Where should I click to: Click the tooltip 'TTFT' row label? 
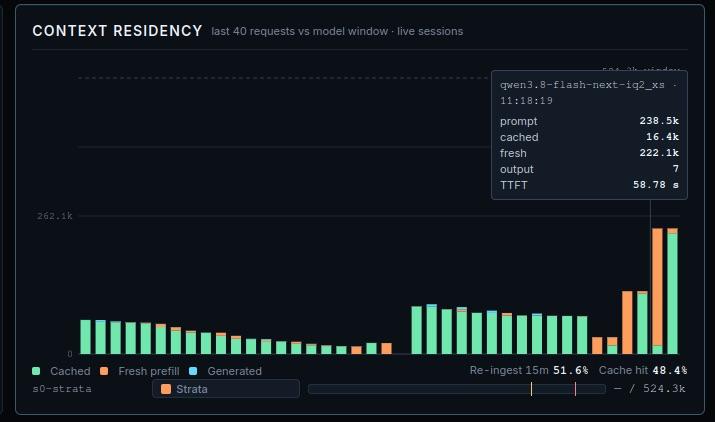point(513,185)
